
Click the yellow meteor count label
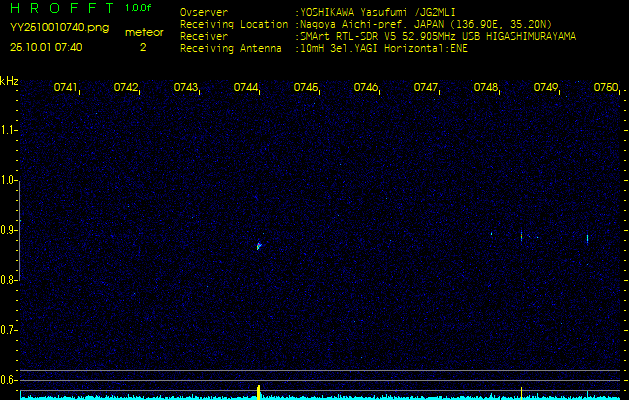tap(143, 32)
